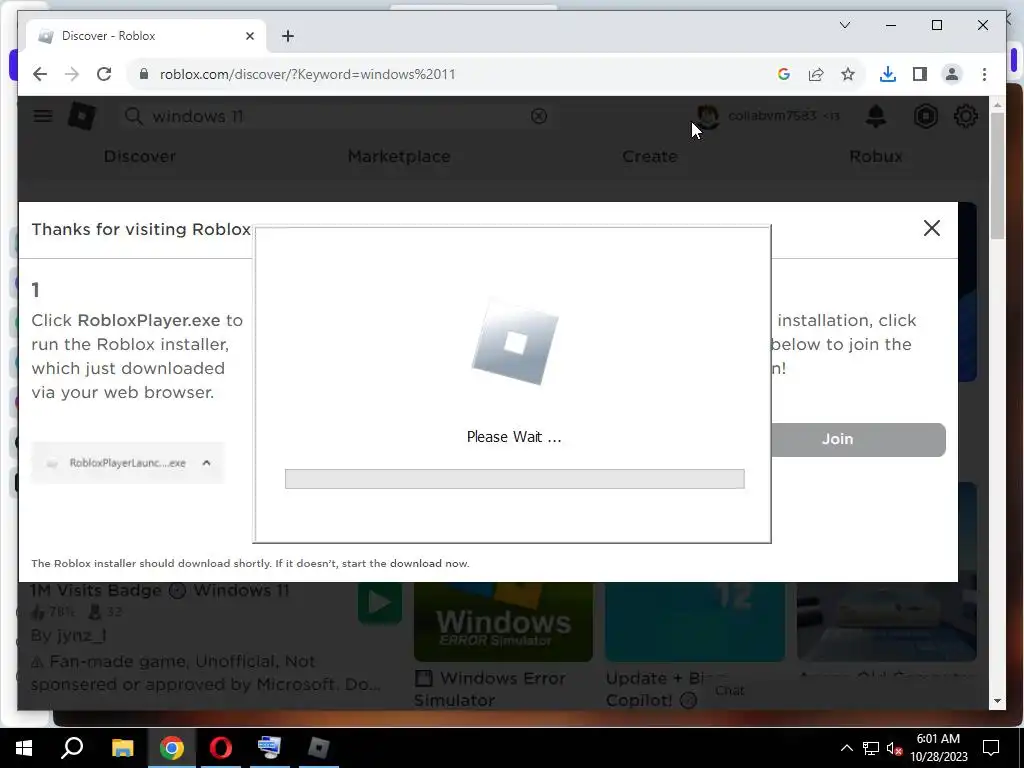Open collabvm7583 profile avatar

point(709,116)
